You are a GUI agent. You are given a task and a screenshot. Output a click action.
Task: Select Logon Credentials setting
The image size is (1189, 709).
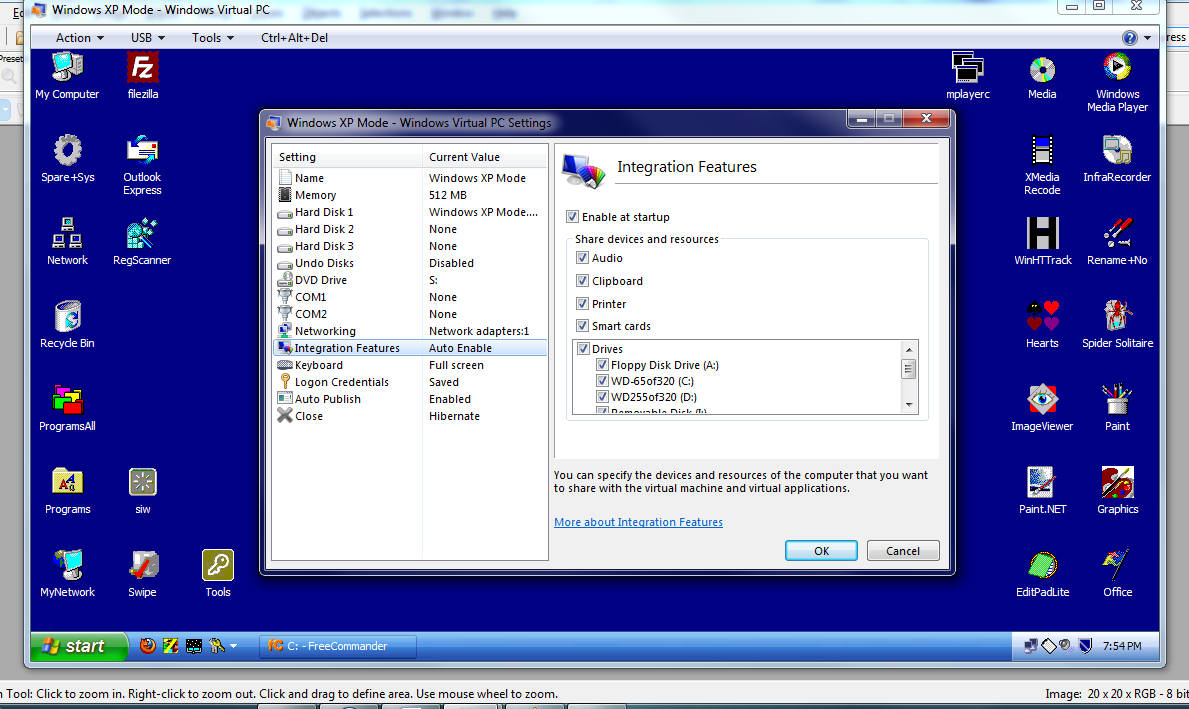409,382
